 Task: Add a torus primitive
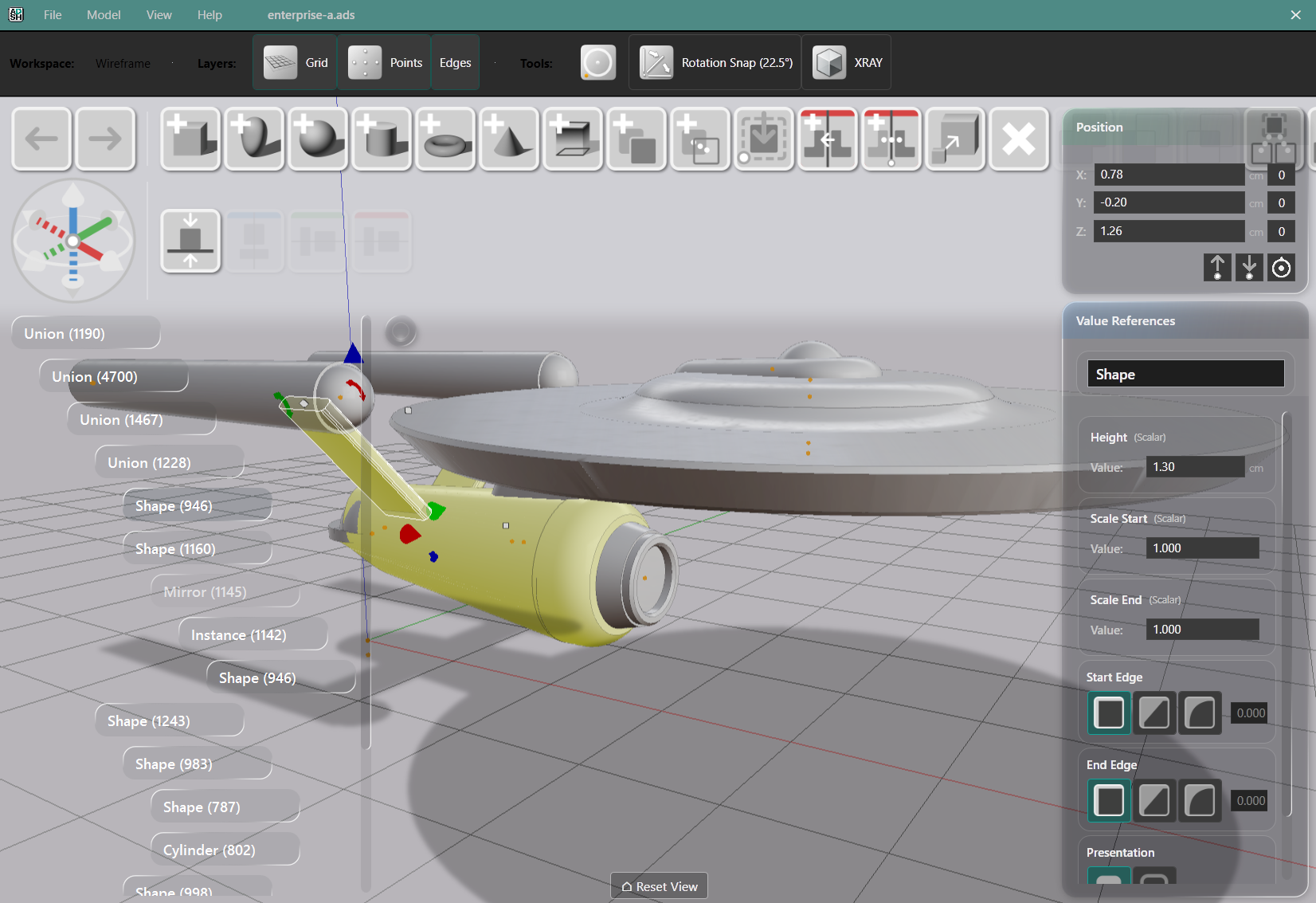pos(445,139)
